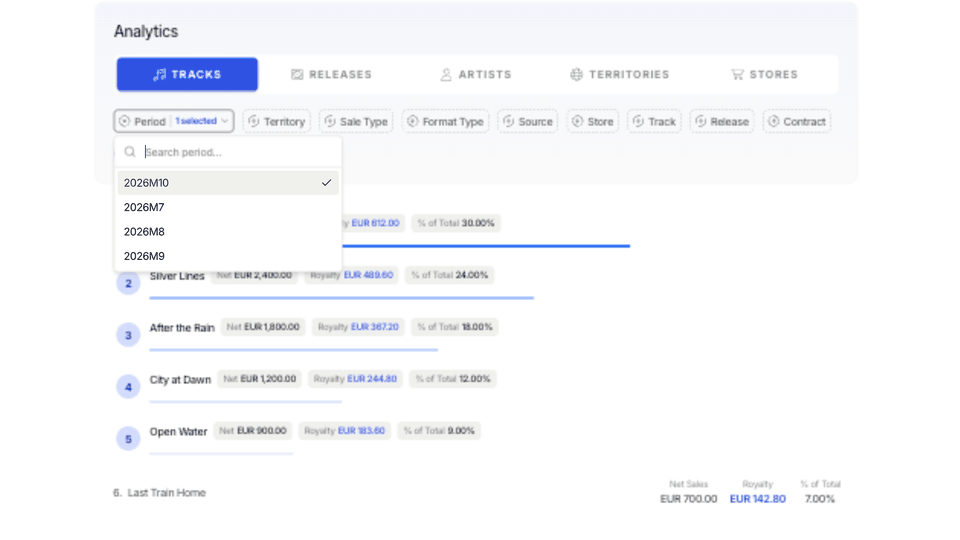Click the rank 3 badge for After the Rain
The height and width of the screenshot is (540, 960).
click(128, 336)
